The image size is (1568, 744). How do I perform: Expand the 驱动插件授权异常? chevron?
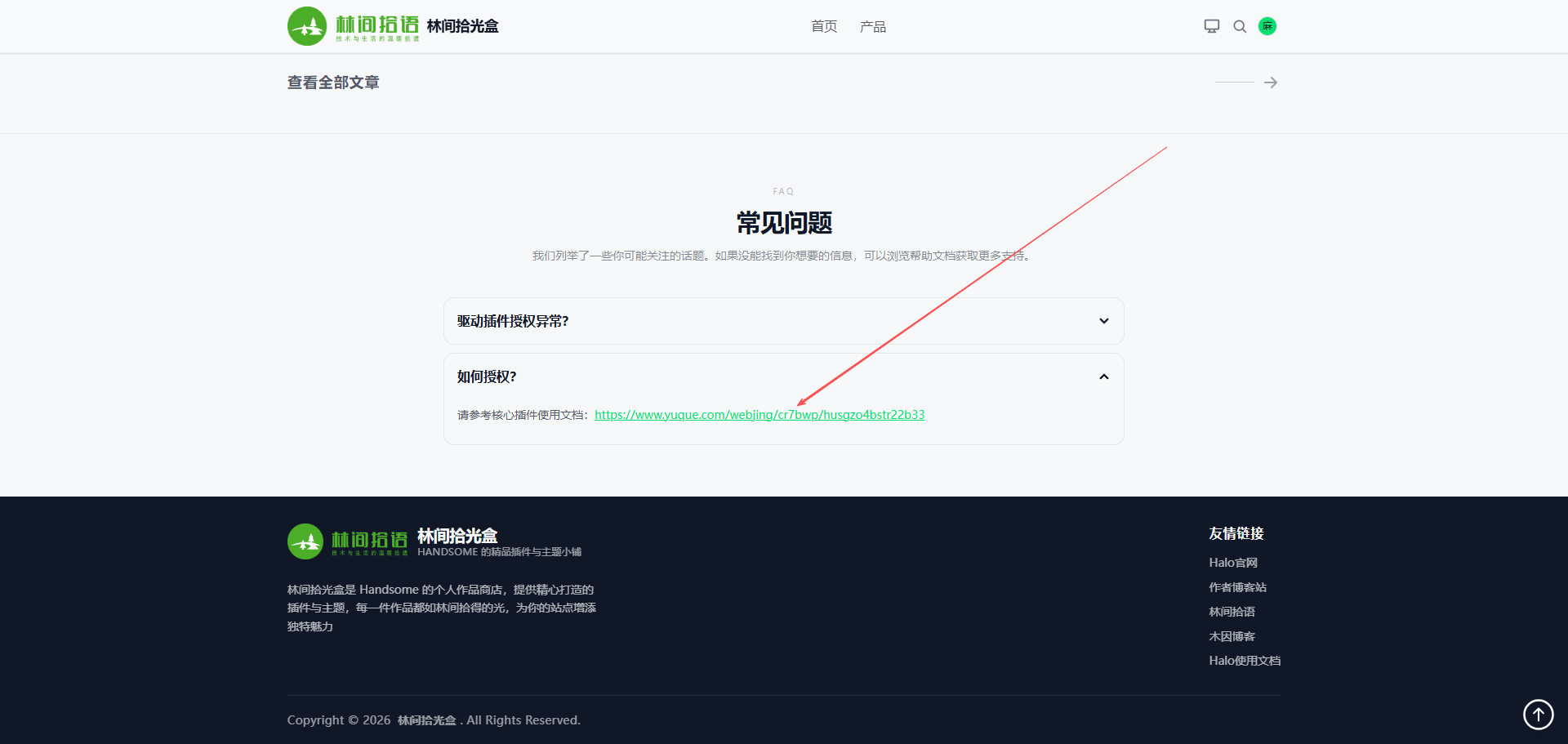tap(1103, 321)
